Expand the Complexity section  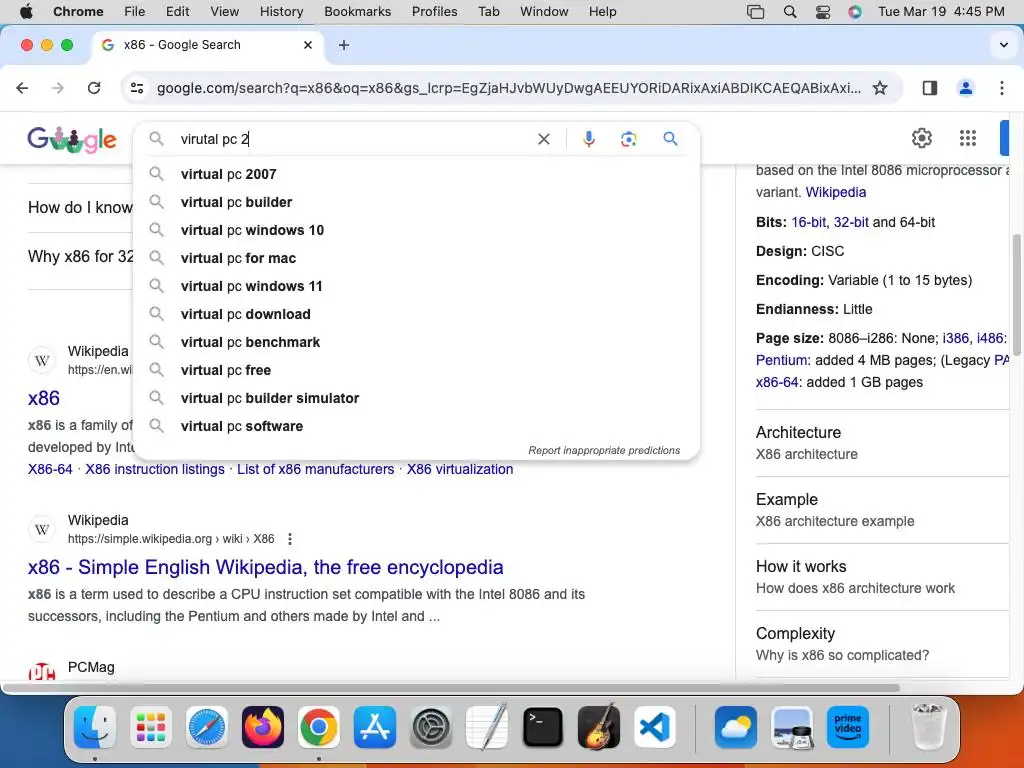pyautogui.click(x=882, y=644)
